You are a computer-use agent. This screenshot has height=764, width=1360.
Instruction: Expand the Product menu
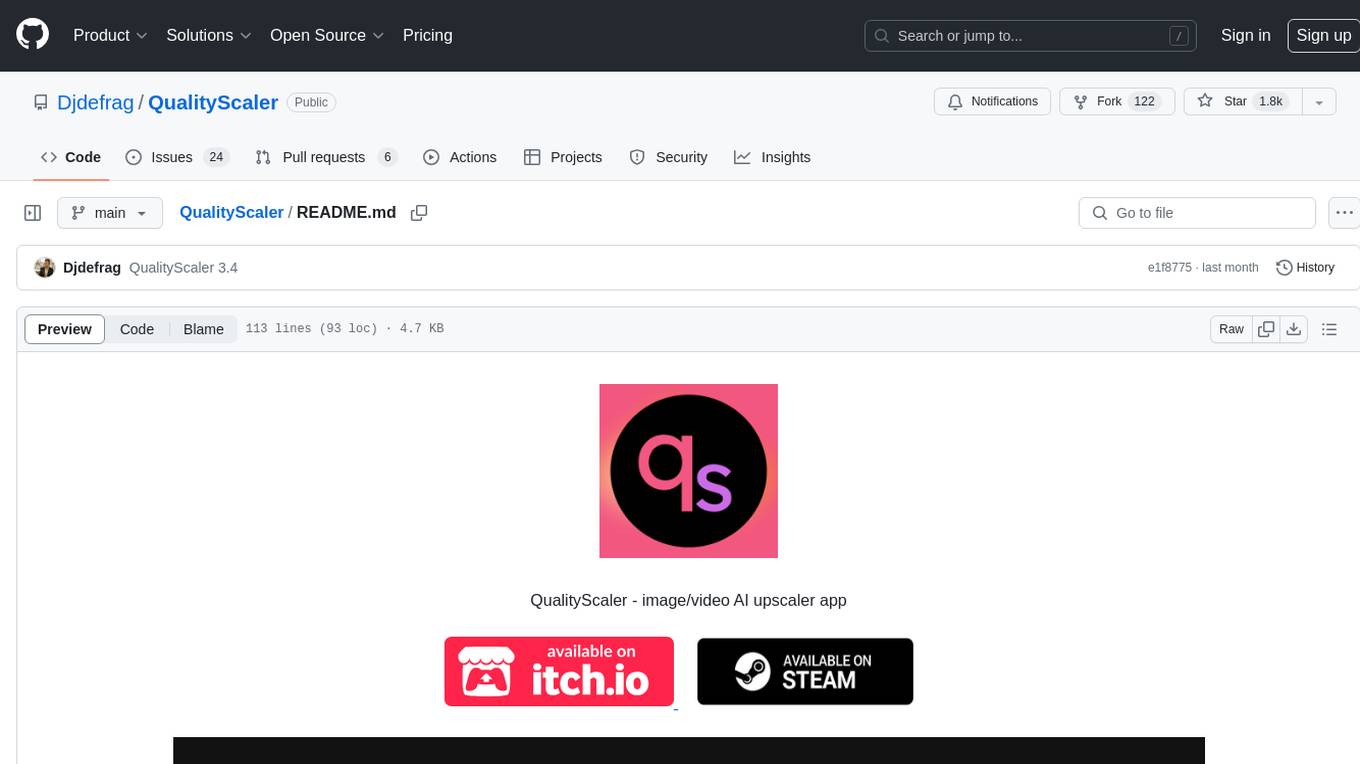point(110,35)
